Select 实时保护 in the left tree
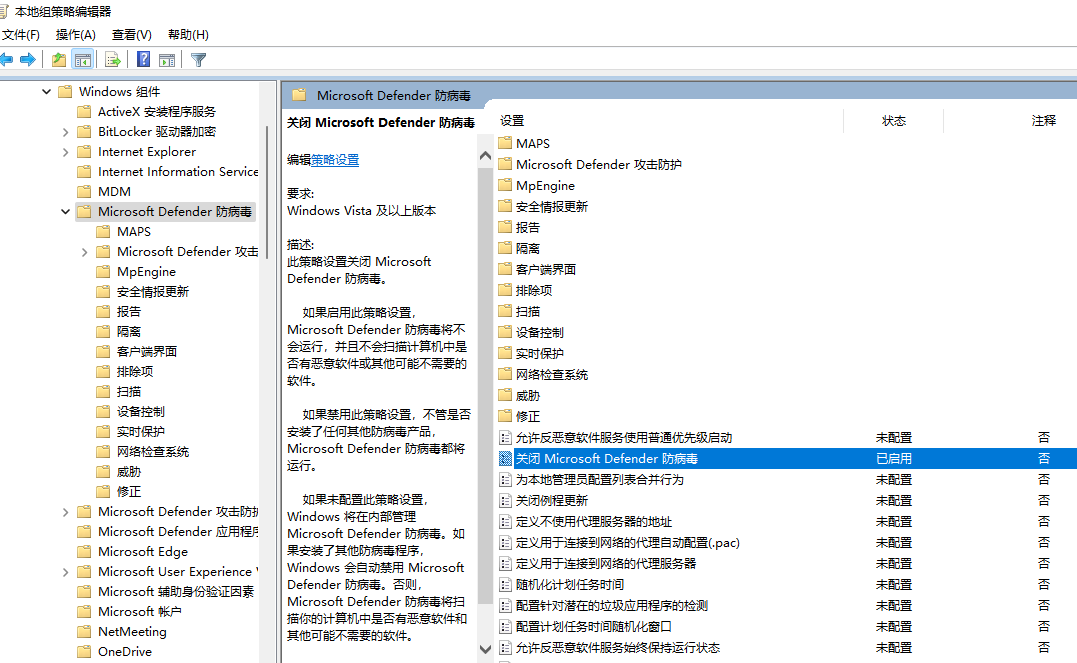Screen dimensions: 1077x663 click(140, 431)
